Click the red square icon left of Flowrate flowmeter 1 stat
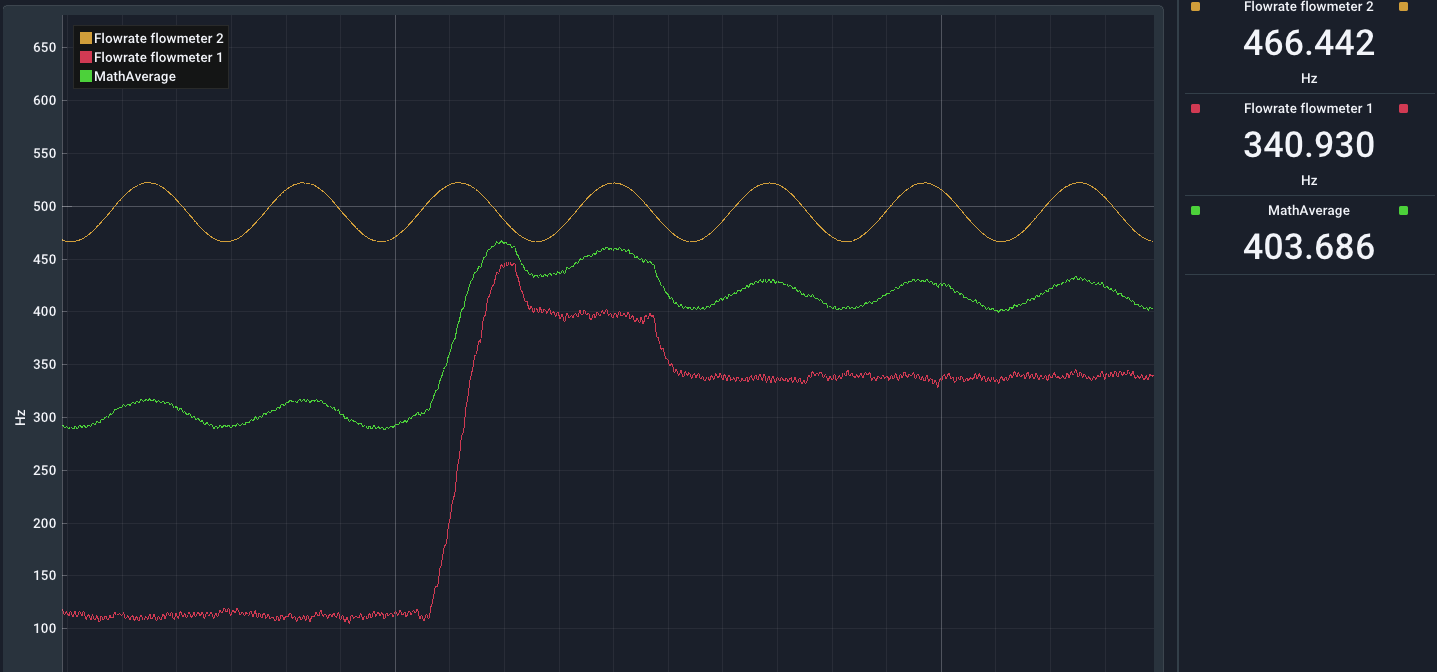The image size is (1437, 672). coord(1194,109)
